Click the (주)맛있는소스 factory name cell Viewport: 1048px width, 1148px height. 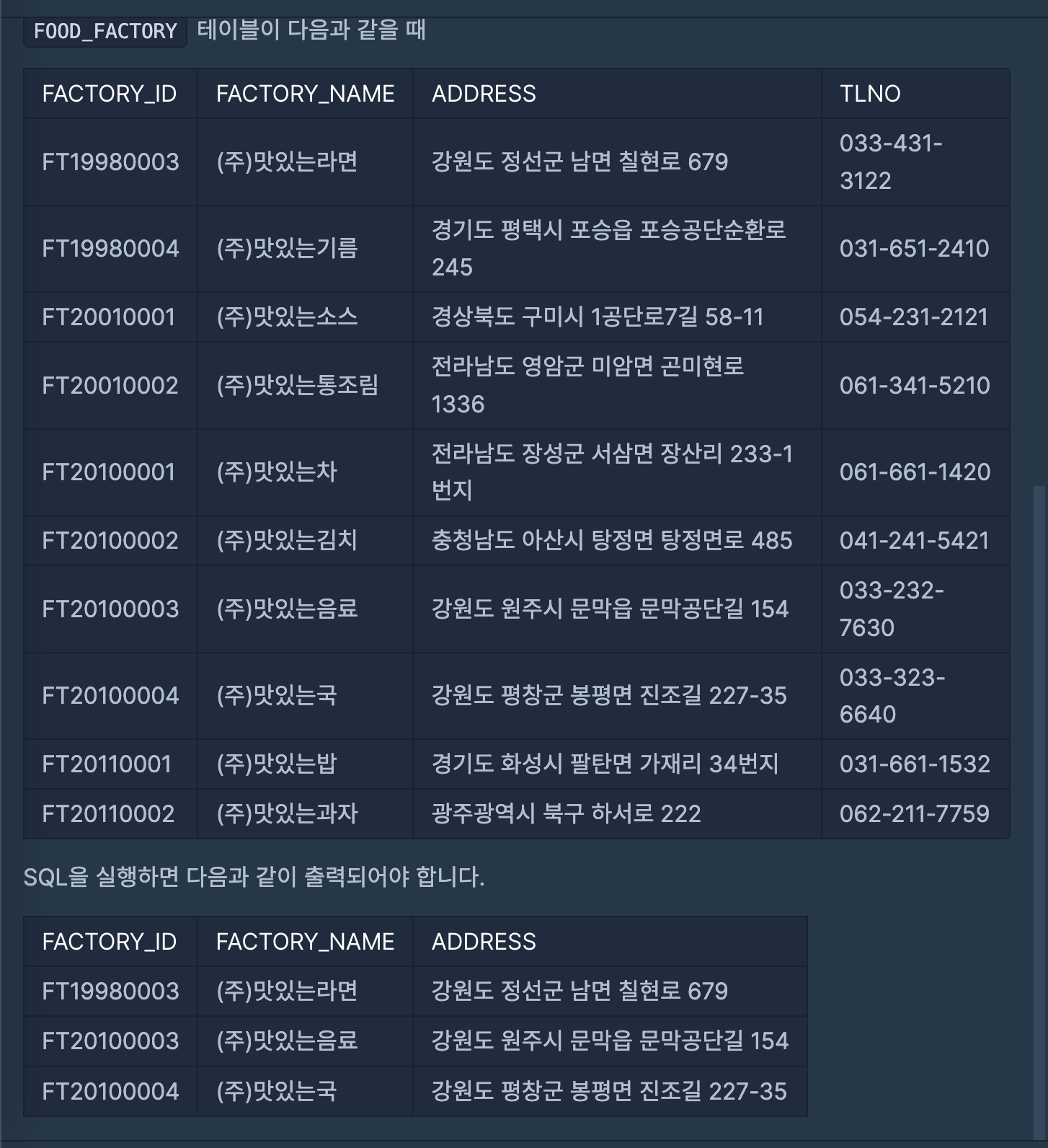click(x=287, y=317)
